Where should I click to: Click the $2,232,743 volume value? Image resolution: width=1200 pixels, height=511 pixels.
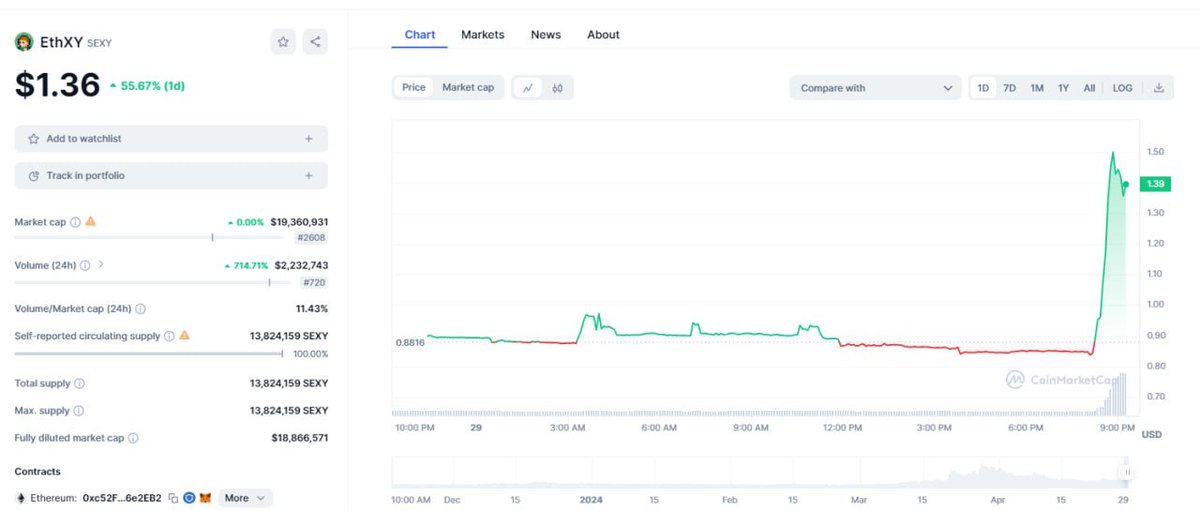(301, 266)
